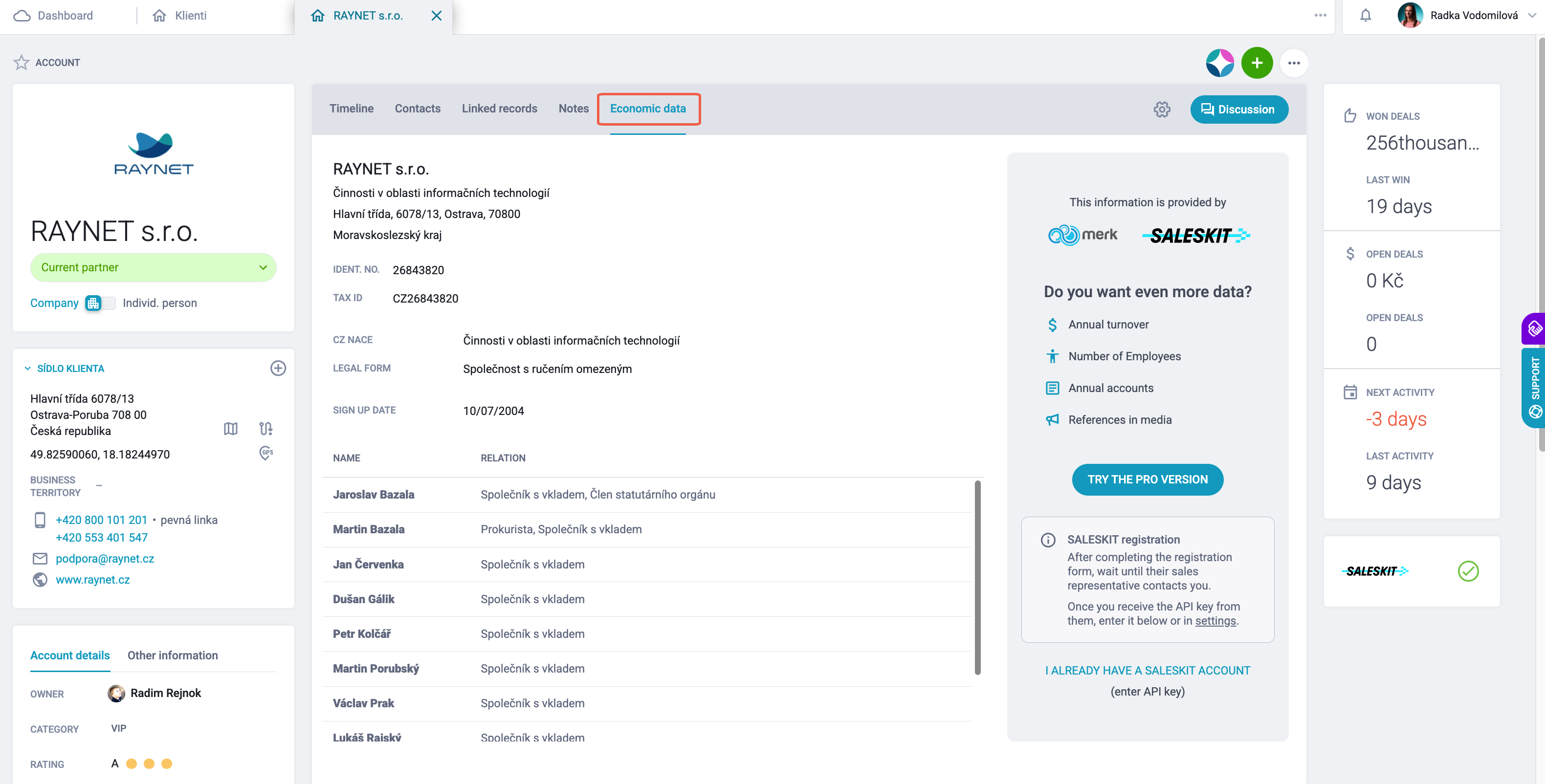This screenshot has height=784, width=1545.
Task: Select the Jaroslav Bazala row
Action: coord(647,495)
